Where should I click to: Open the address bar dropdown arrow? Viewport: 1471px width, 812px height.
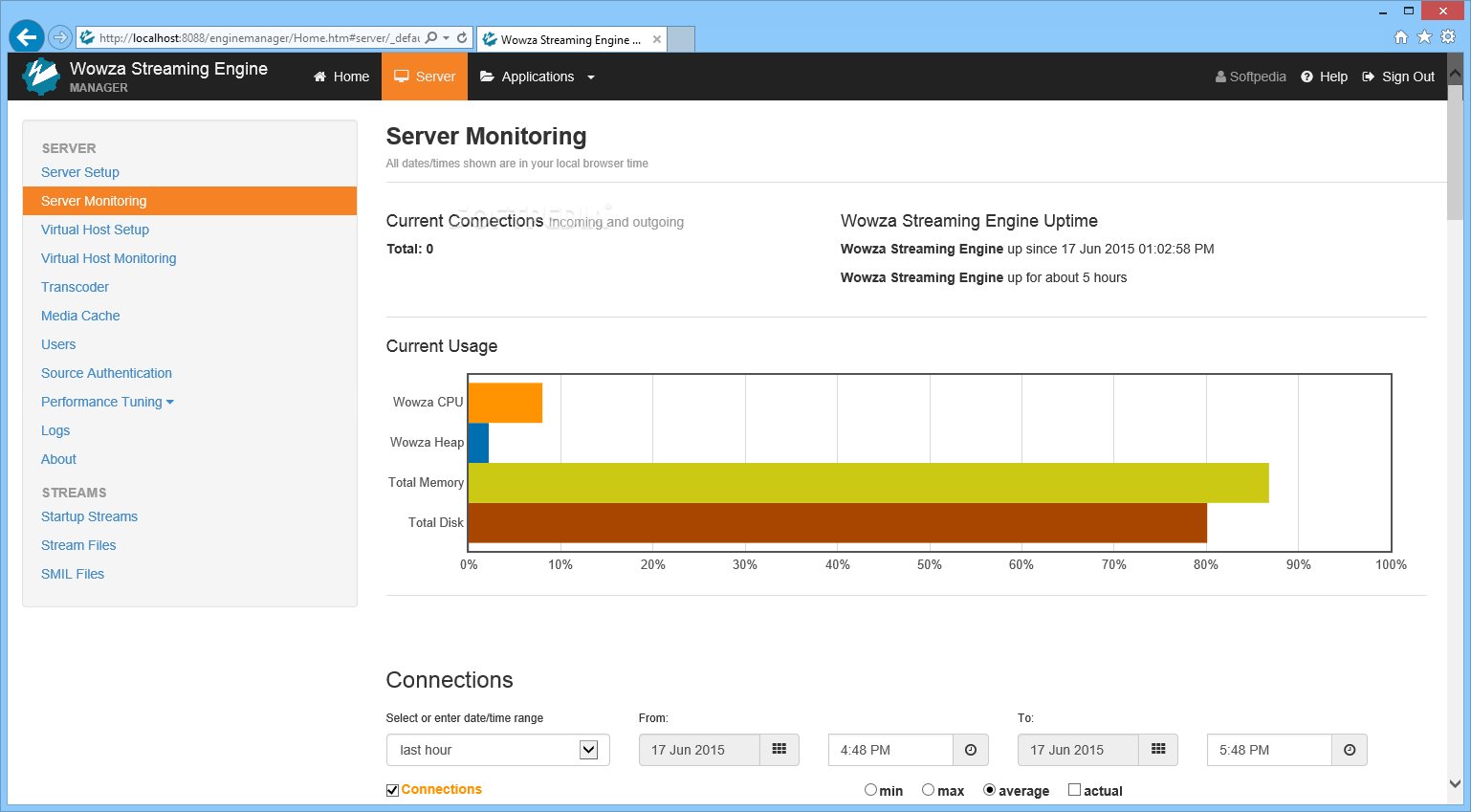click(446, 38)
